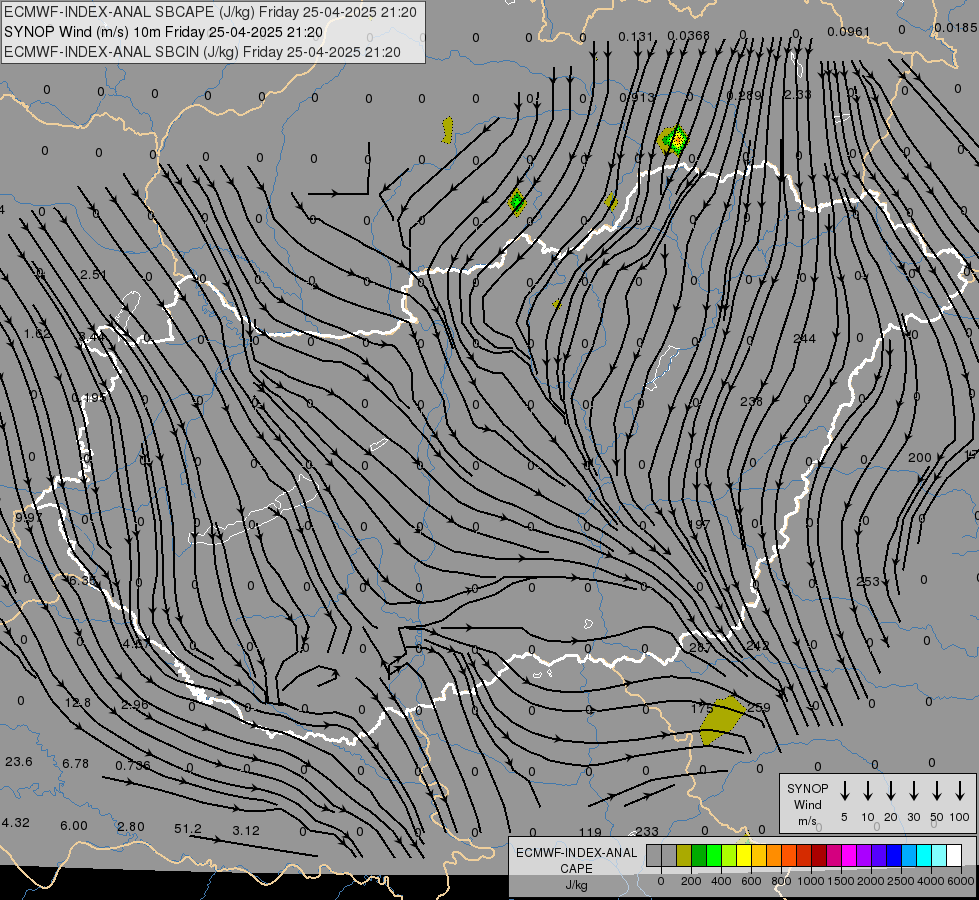Click the map value 0.0368
Viewport: 979px width, 900px height.
tap(689, 36)
